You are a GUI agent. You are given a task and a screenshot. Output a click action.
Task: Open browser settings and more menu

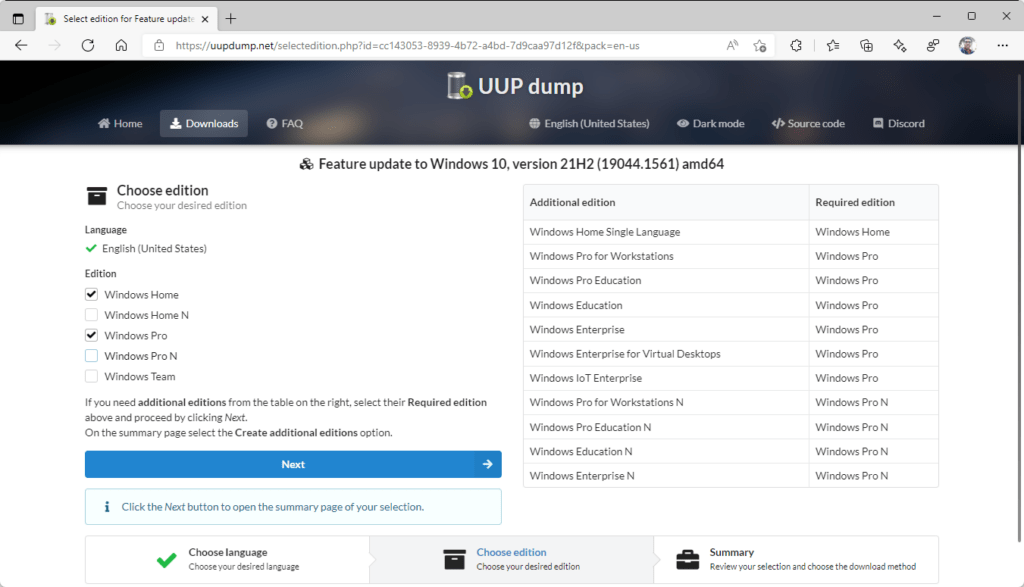click(1002, 45)
